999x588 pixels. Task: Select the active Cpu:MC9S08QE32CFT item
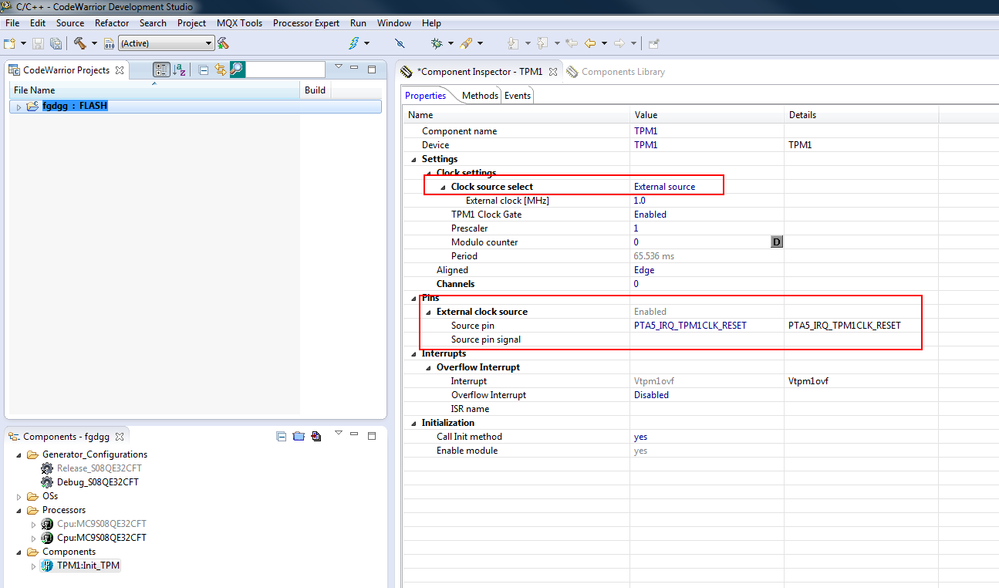[101, 538]
